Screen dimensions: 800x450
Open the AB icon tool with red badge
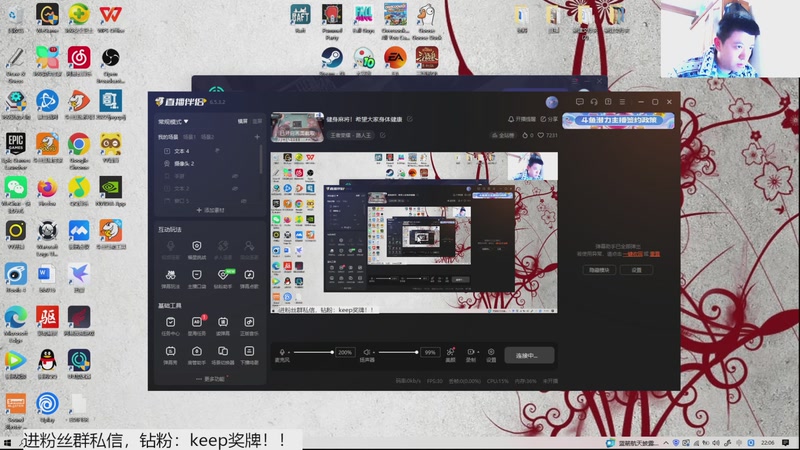coord(196,325)
